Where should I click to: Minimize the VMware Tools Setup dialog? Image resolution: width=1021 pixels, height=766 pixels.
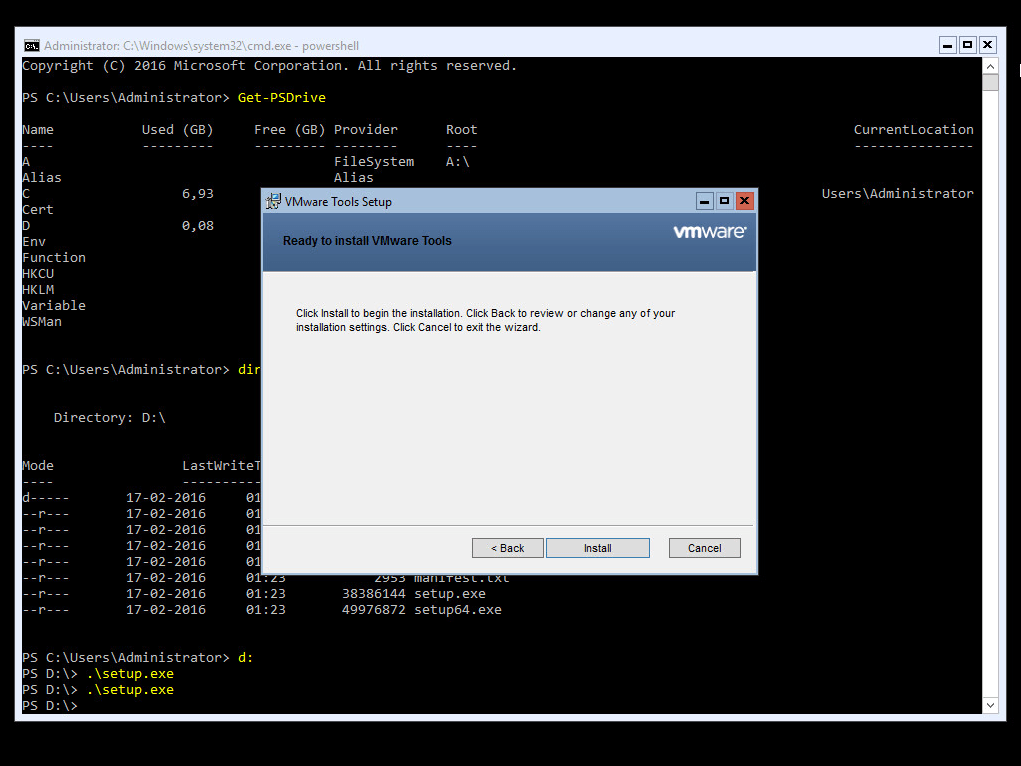(x=705, y=201)
